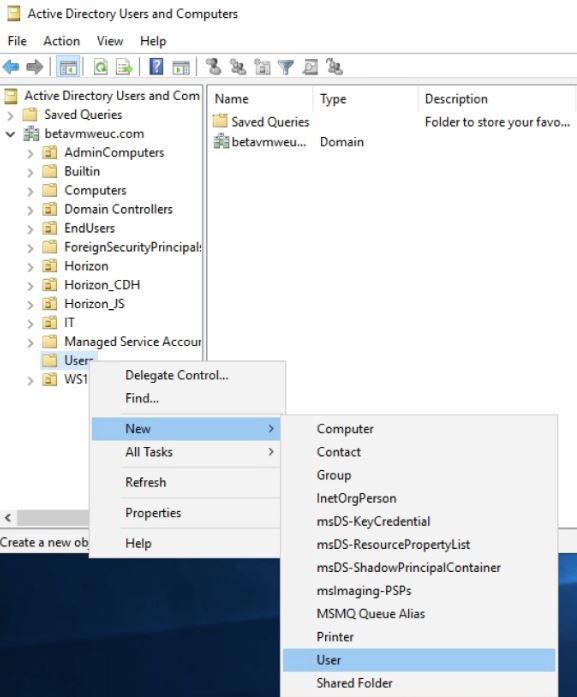Click the Active Directory title bar icon
This screenshot has width=577, height=697.
pos(13,13)
